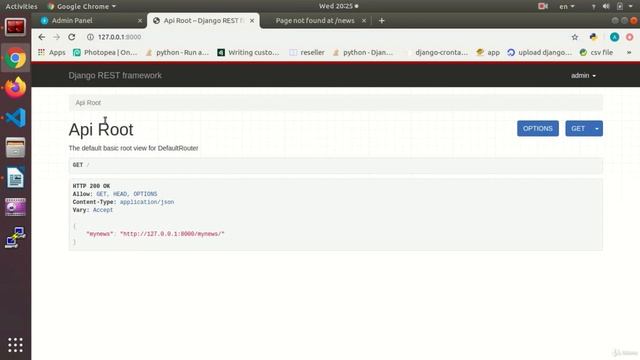The height and width of the screenshot is (360, 640).
Task: Open the python - Run a... bookmark
Action: (177, 52)
